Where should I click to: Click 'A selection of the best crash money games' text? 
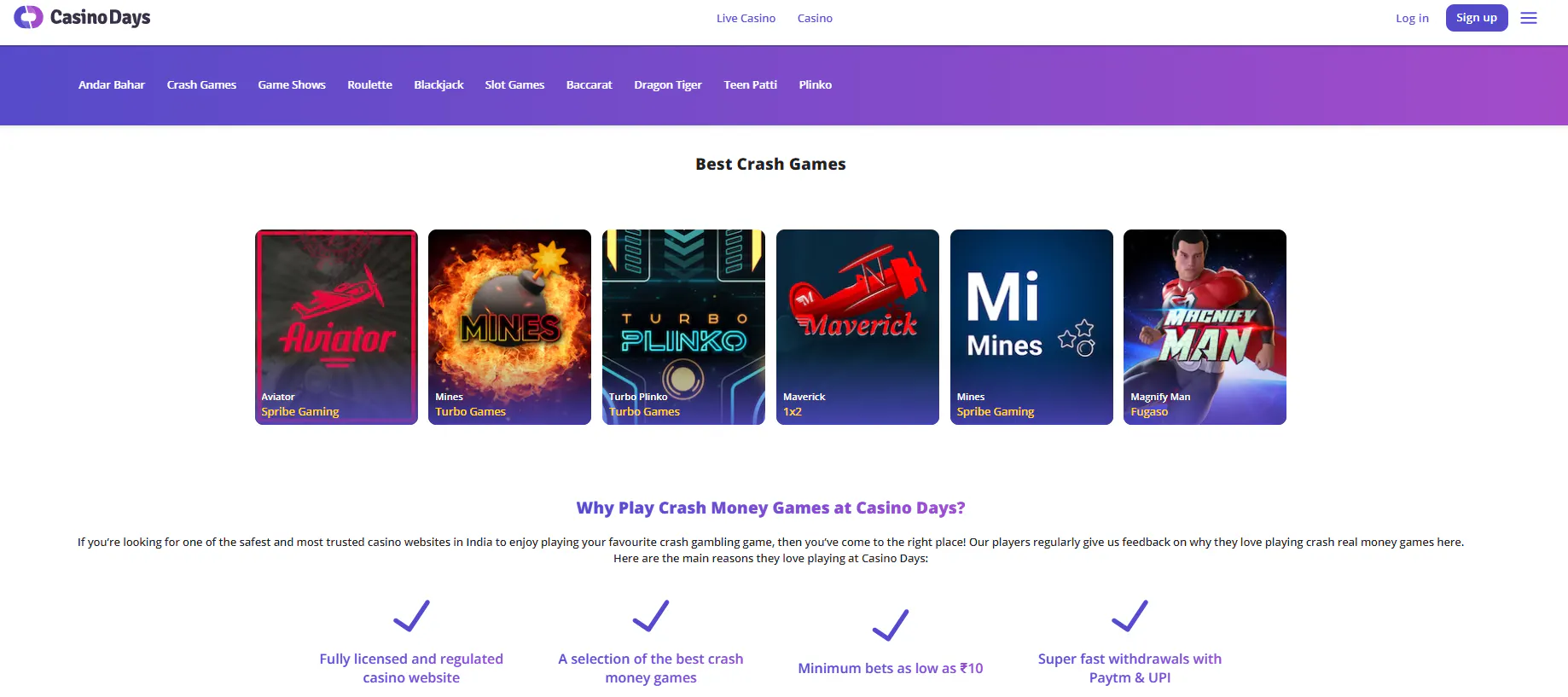(x=651, y=668)
